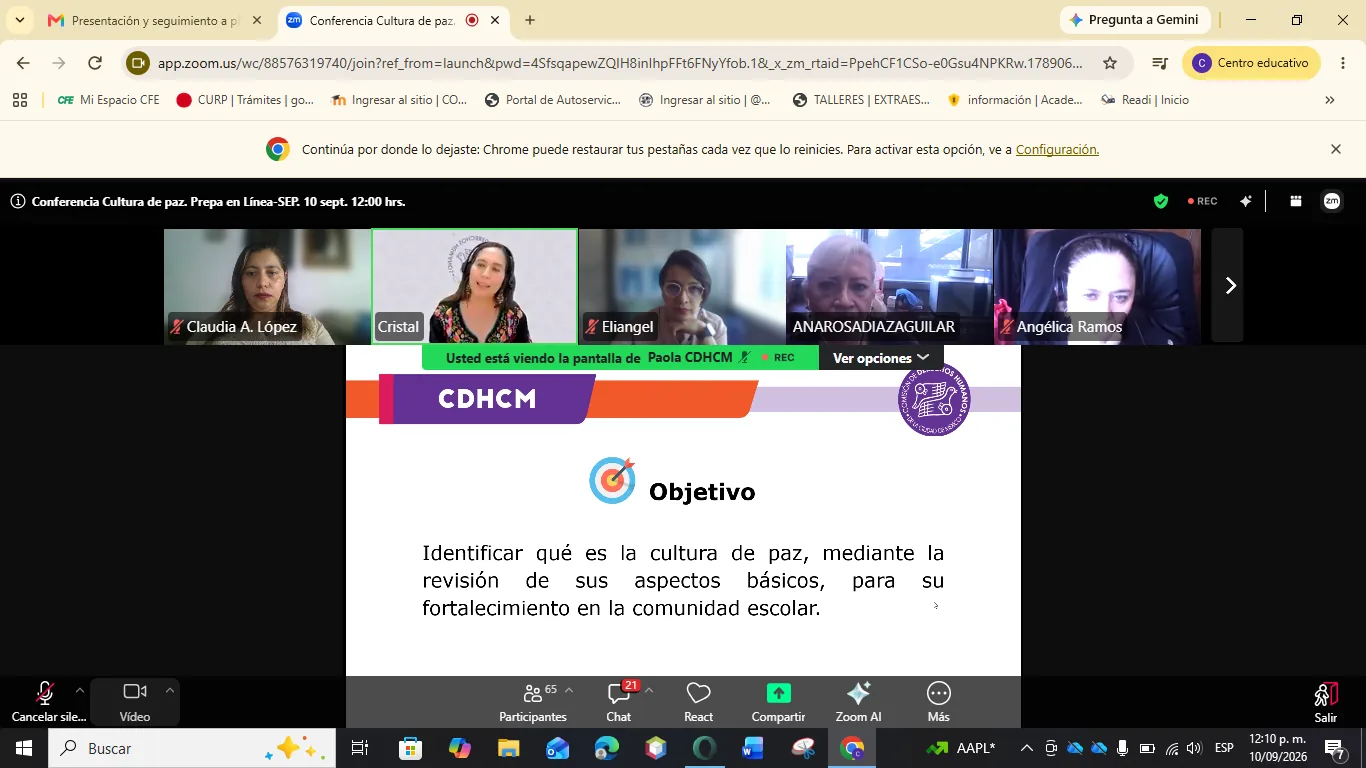
Task: Open the Readi | Inicio bookmark
Action: (x=1146, y=100)
